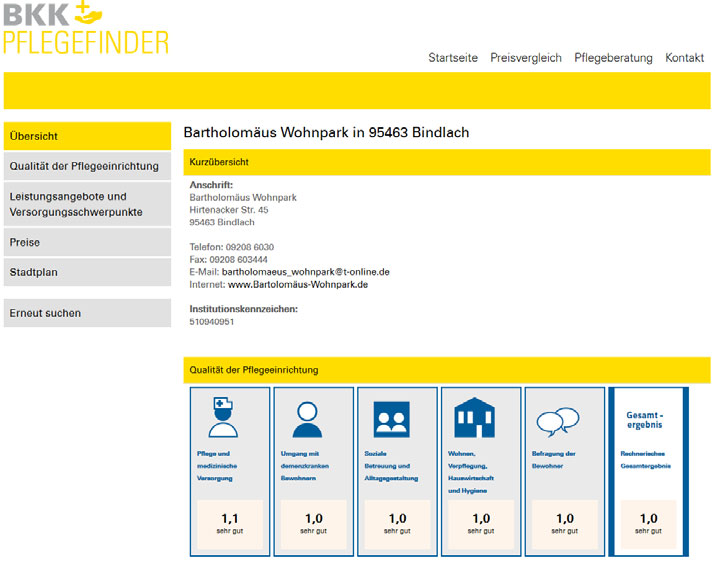Select the Übersicht sidebar tab
The width and height of the screenshot is (715, 562).
87,136
